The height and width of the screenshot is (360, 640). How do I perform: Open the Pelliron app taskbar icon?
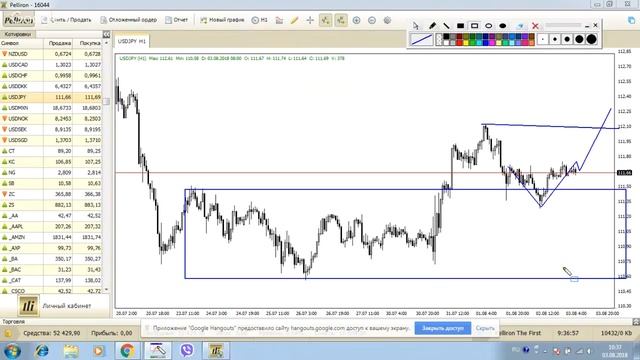pos(216,351)
